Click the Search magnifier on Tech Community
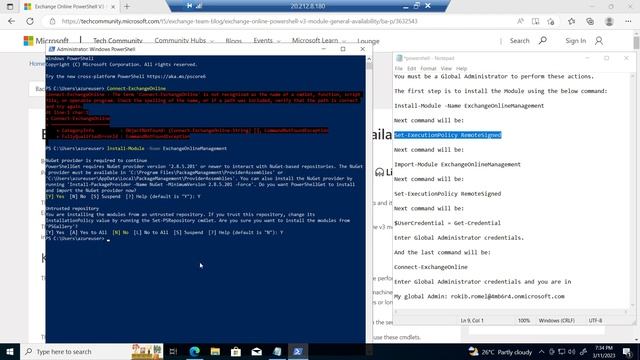This screenshot has height=360, width=640. point(542,40)
